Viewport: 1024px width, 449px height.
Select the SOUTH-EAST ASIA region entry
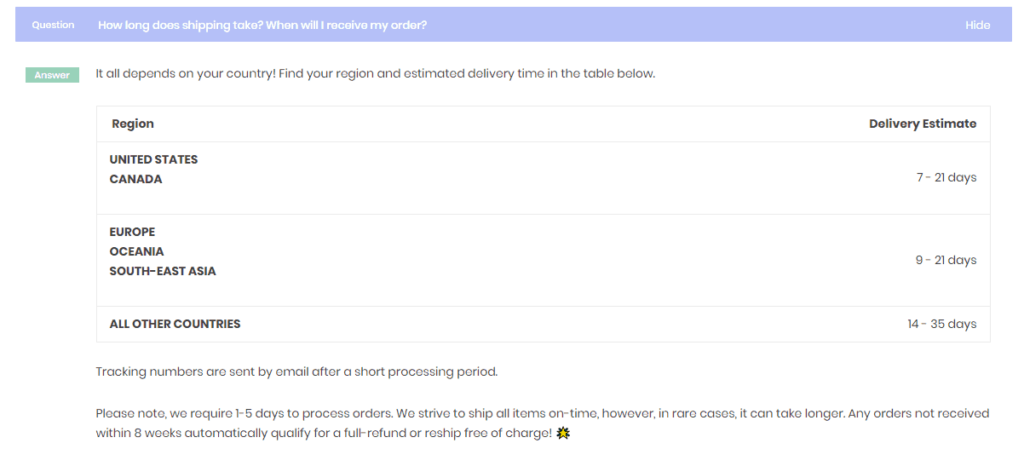(163, 271)
